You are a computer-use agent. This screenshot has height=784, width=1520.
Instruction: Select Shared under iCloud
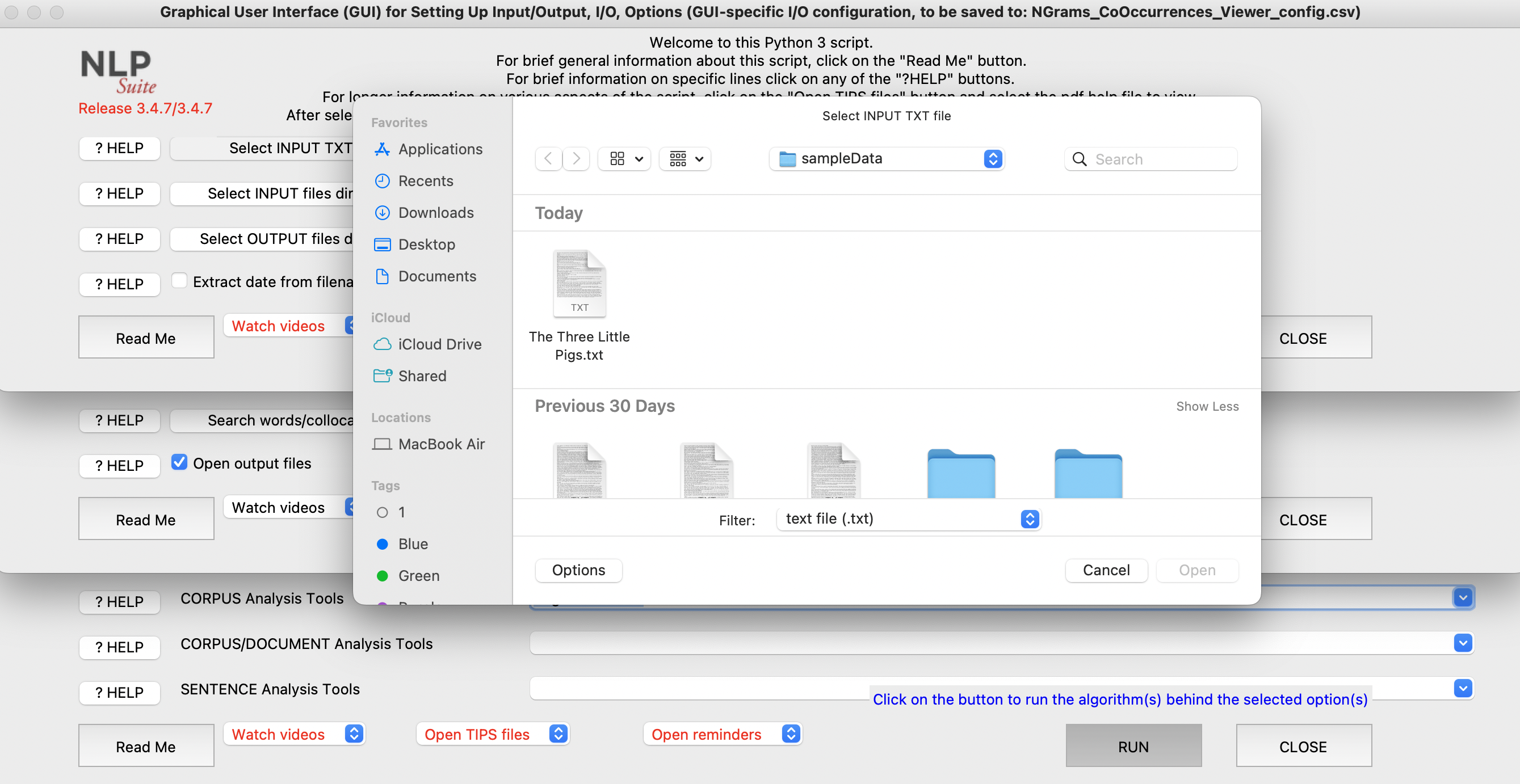pyautogui.click(x=421, y=376)
